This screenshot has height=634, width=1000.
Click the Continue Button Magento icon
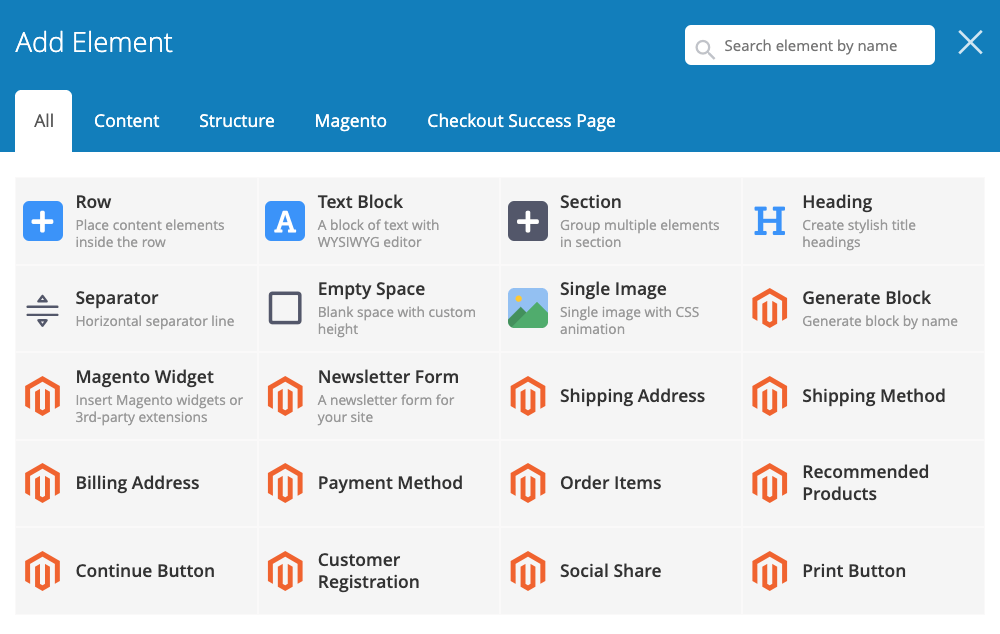(43, 571)
